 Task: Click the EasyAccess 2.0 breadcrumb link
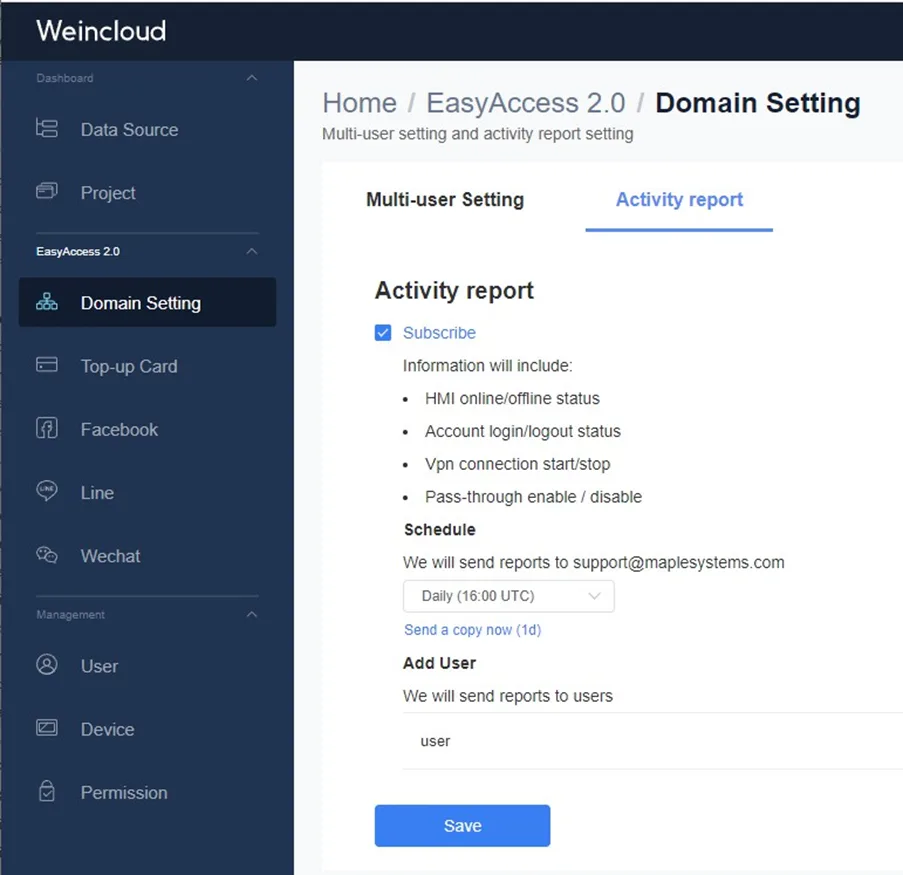525,103
